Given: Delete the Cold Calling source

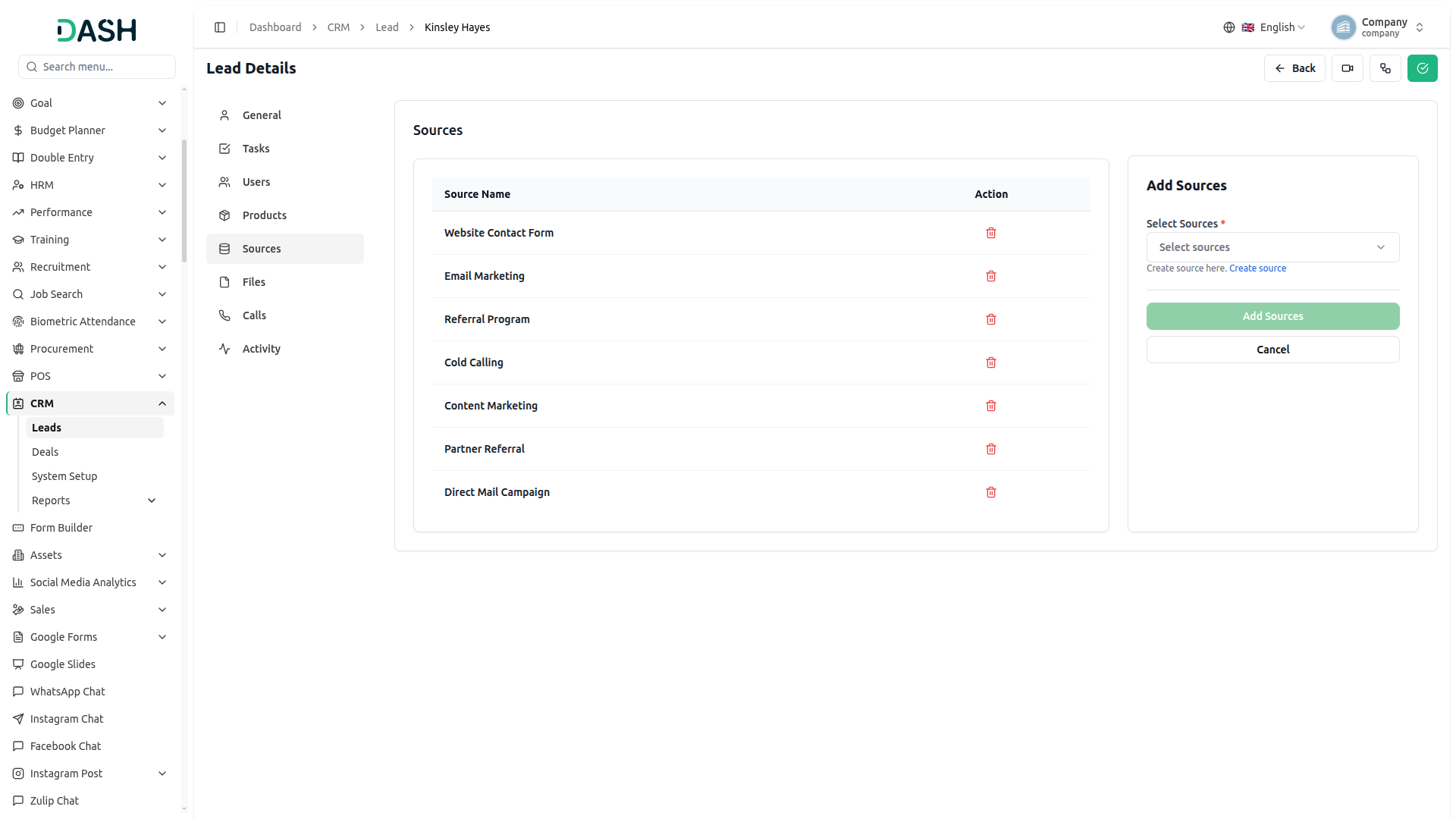Looking at the screenshot, I should [991, 362].
